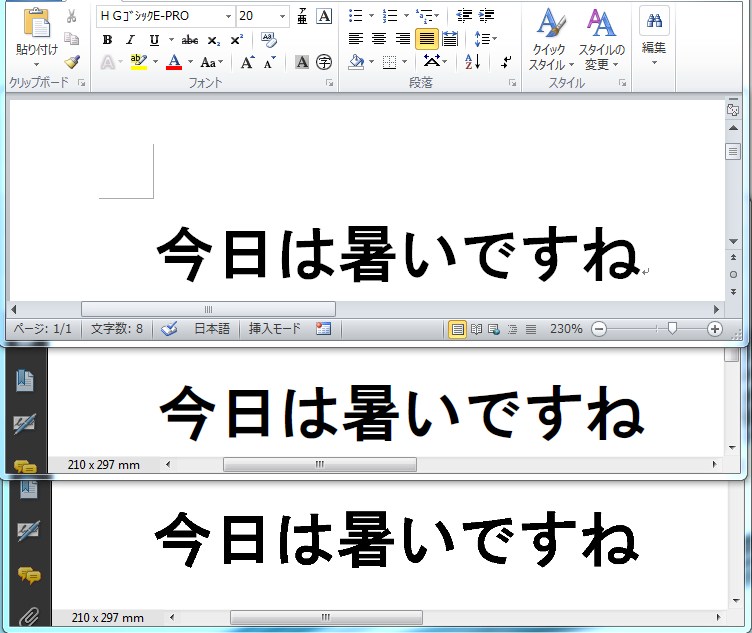Click the Word document horizontal scrollbar thumb

[208, 310]
